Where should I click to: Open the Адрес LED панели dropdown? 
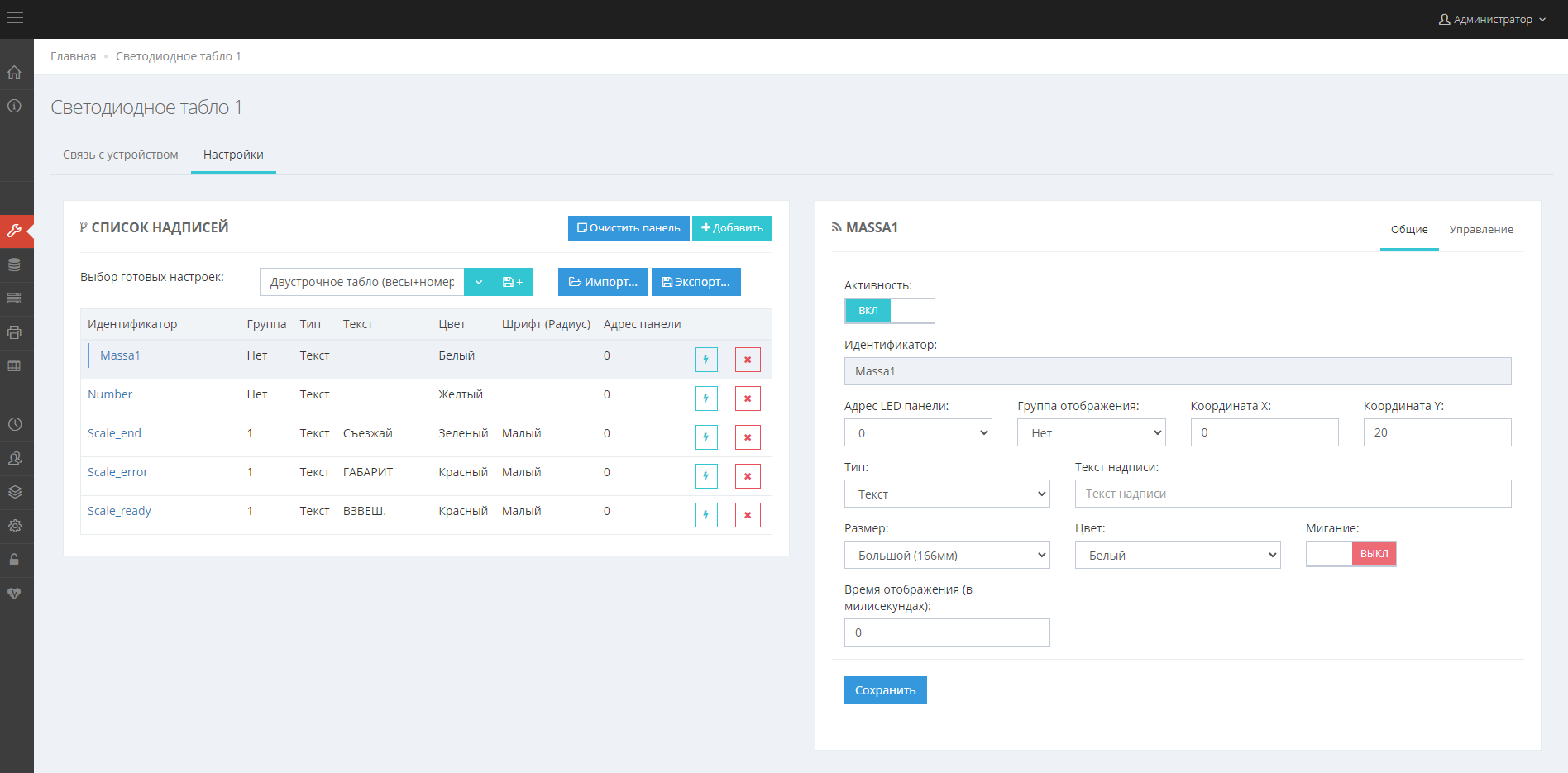click(917, 433)
